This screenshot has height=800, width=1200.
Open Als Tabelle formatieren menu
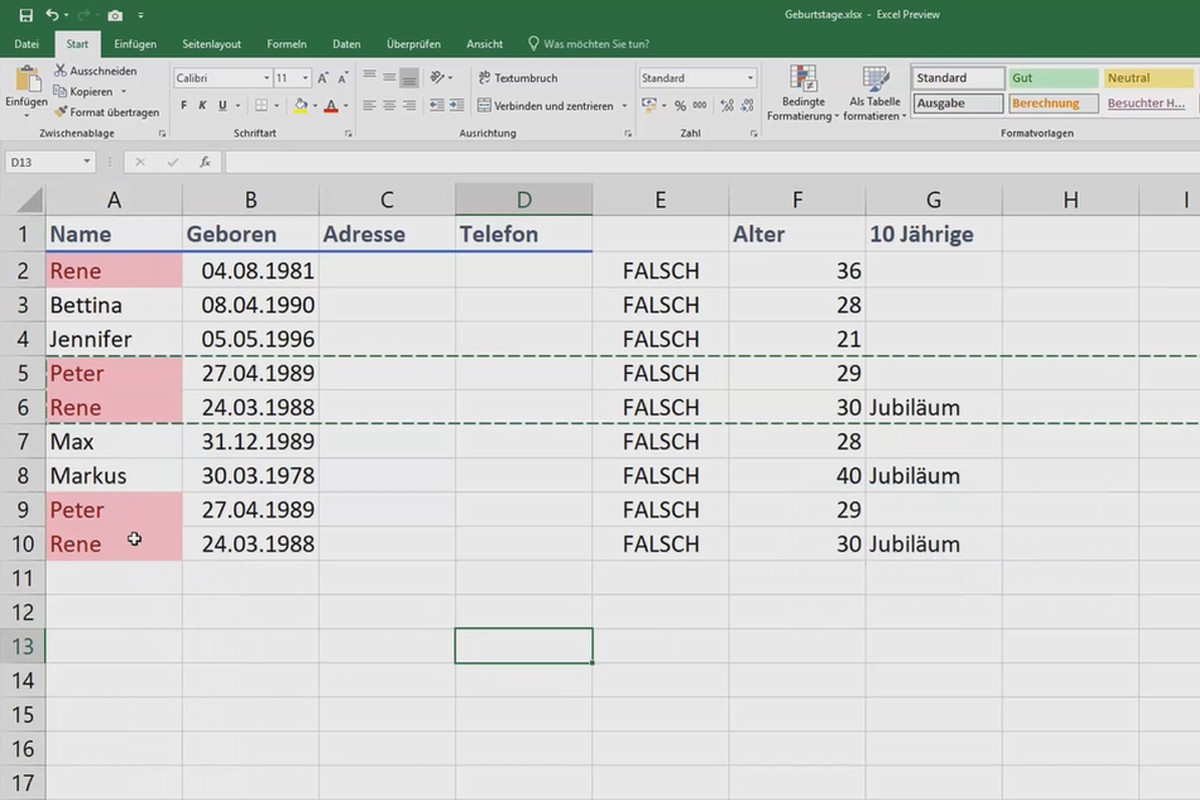[875, 93]
